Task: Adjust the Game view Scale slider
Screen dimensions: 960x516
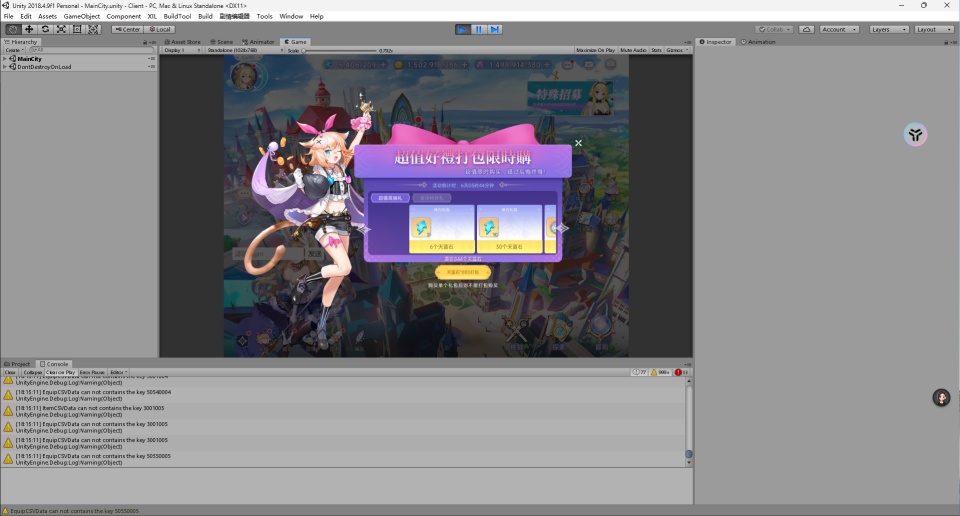Action: click(340, 50)
